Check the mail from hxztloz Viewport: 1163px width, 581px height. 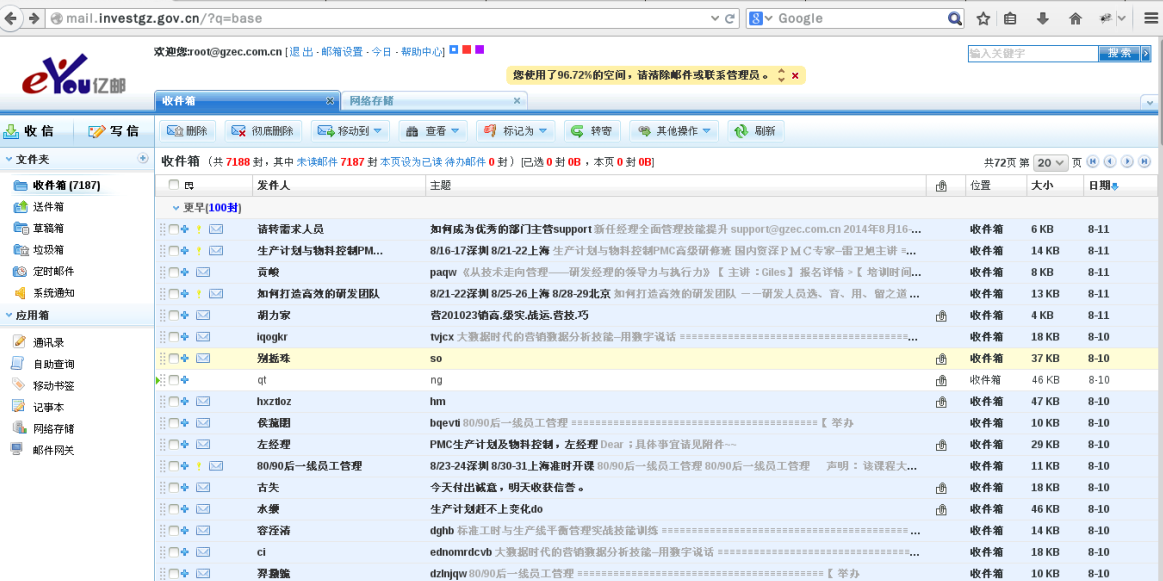pos(174,401)
